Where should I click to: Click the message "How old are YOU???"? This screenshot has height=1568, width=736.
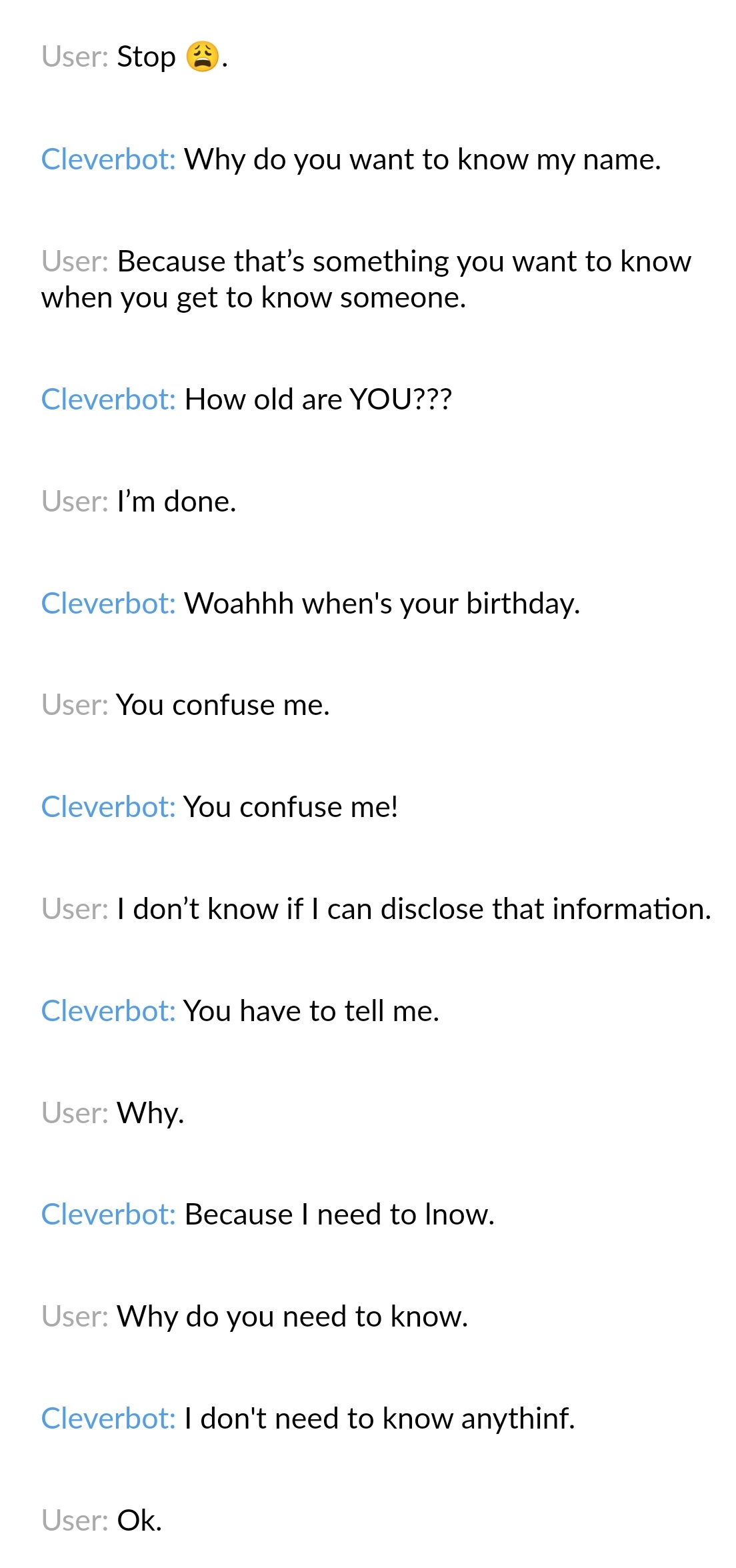tap(318, 400)
